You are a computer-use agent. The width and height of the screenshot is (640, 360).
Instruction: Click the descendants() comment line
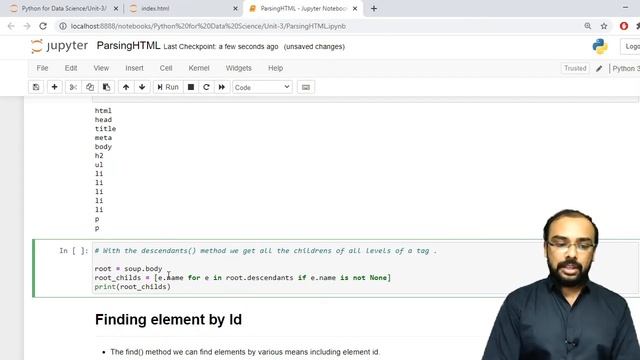266,251
